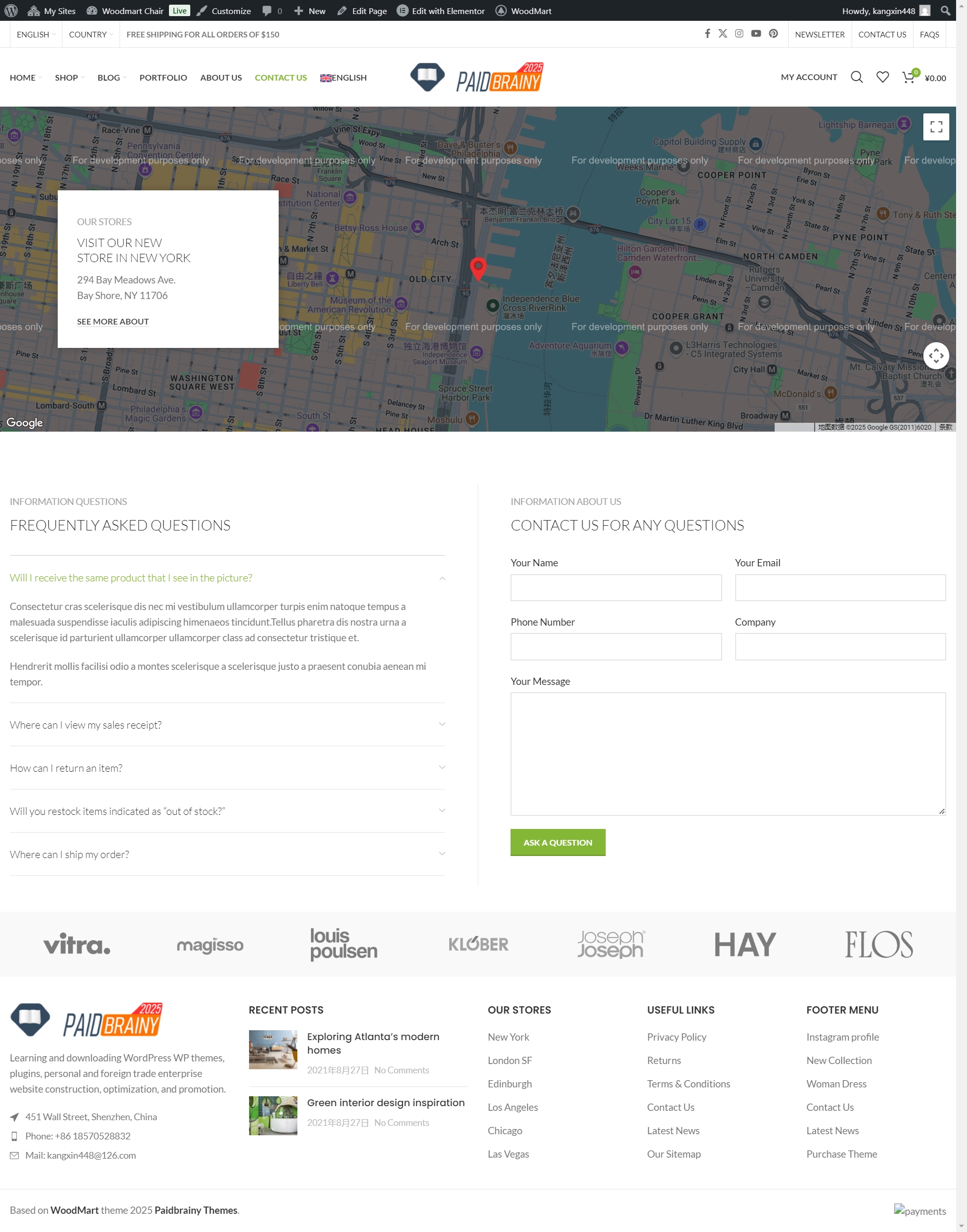
Task: Open the ABOUT US menu item
Action: click(x=221, y=77)
